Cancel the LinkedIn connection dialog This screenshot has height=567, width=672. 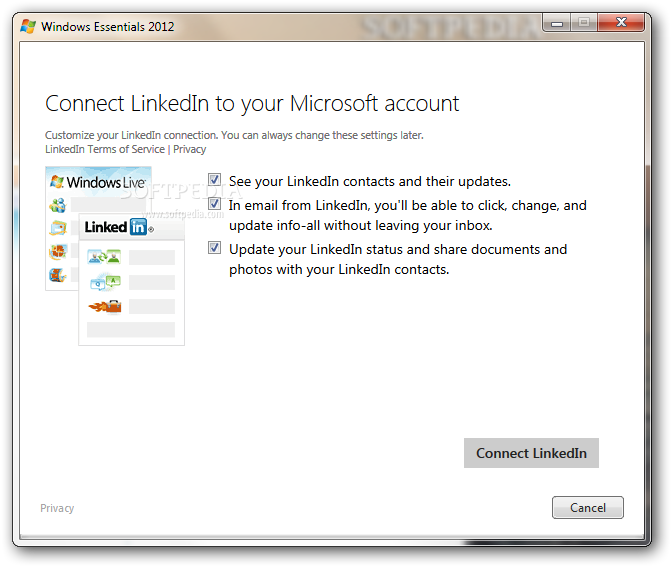(x=588, y=508)
